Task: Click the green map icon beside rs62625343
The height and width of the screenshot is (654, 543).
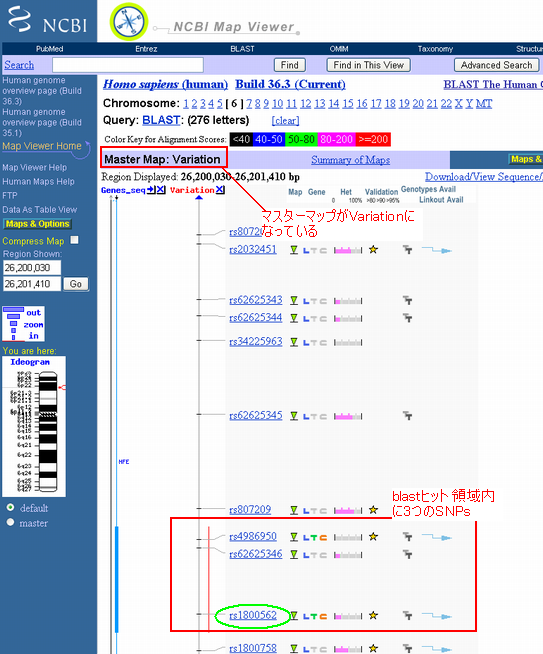Action: pos(294,301)
